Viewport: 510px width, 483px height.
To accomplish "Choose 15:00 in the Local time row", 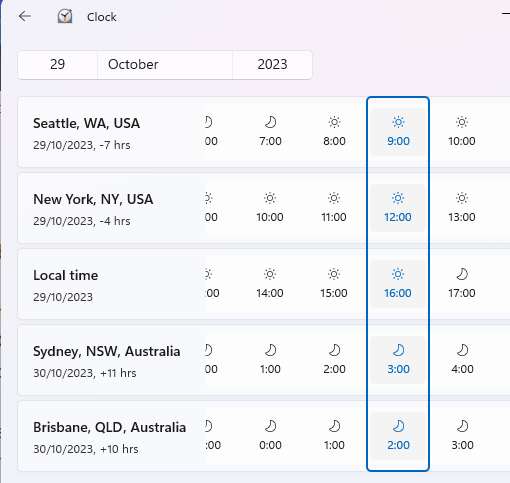I will click(x=334, y=284).
